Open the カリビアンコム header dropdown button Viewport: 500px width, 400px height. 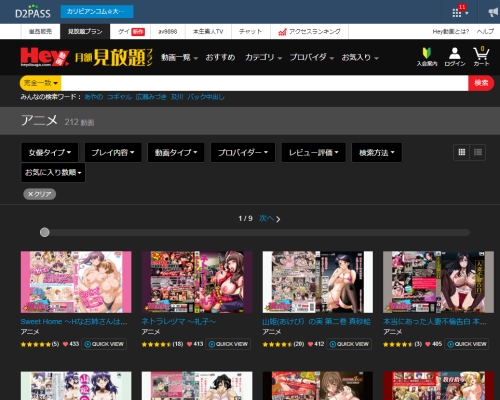97,12
